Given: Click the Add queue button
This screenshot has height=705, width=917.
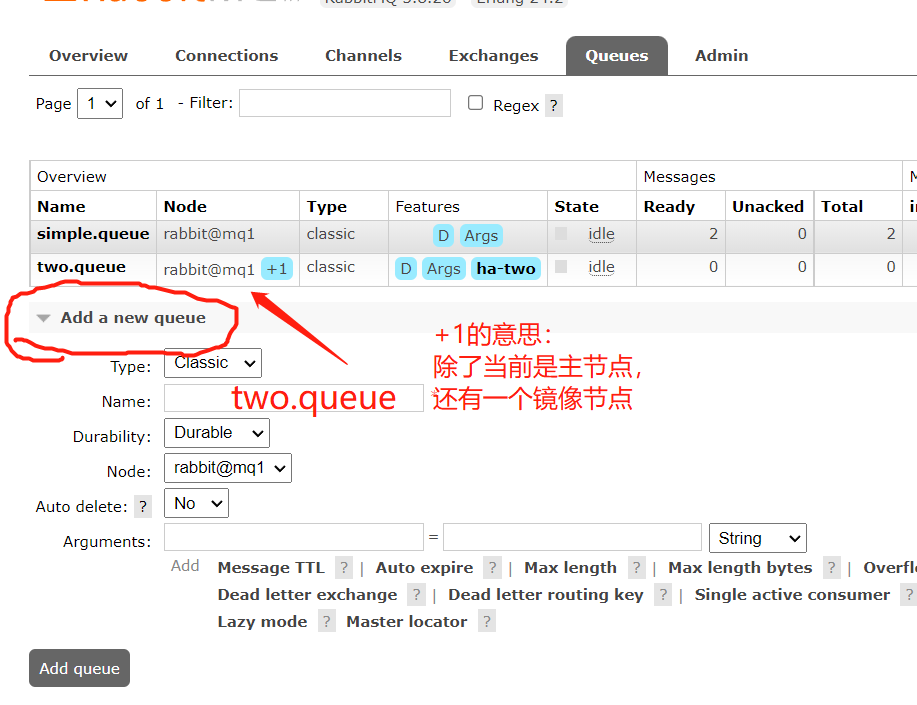Looking at the screenshot, I should pyautogui.click(x=80, y=668).
